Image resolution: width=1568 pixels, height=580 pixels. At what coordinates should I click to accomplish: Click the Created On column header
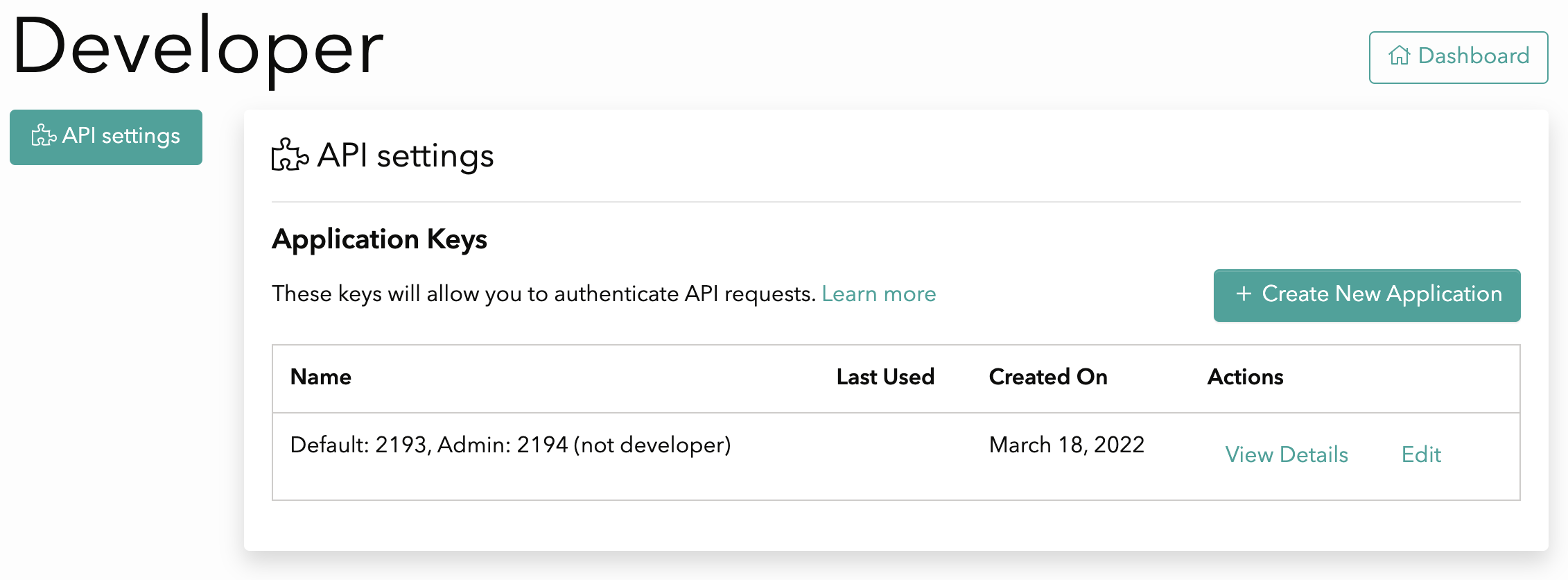coord(1048,377)
